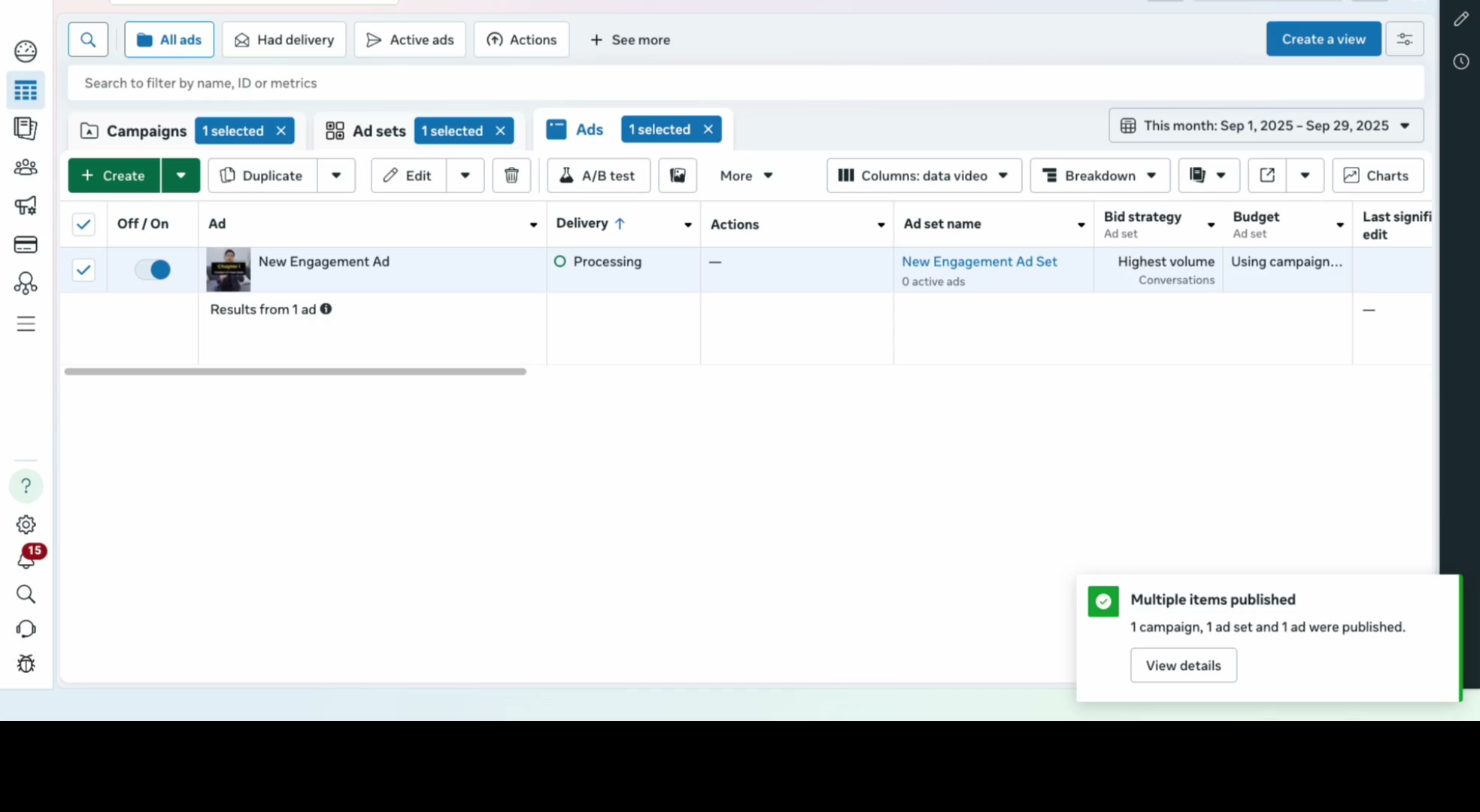Open the New Engagement Ad Set link
Image resolution: width=1480 pixels, height=812 pixels.
(979, 262)
